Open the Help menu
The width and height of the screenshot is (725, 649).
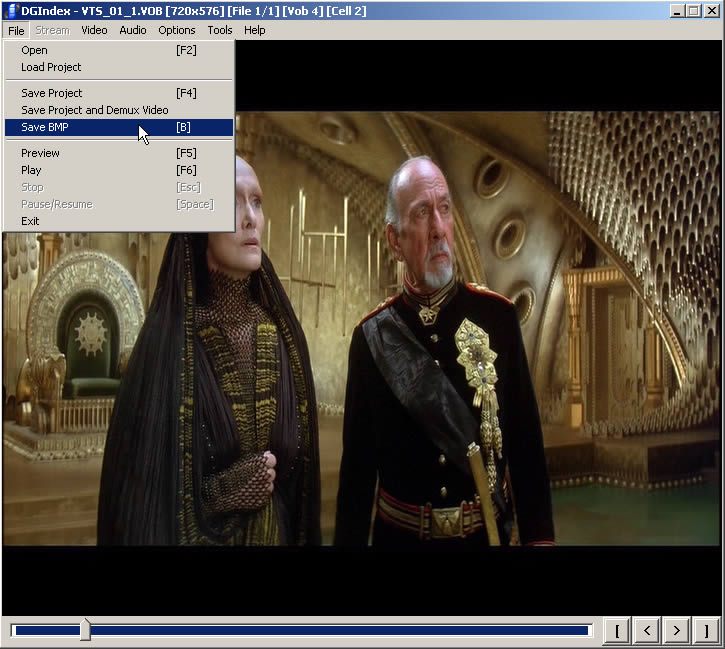click(255, 31)
